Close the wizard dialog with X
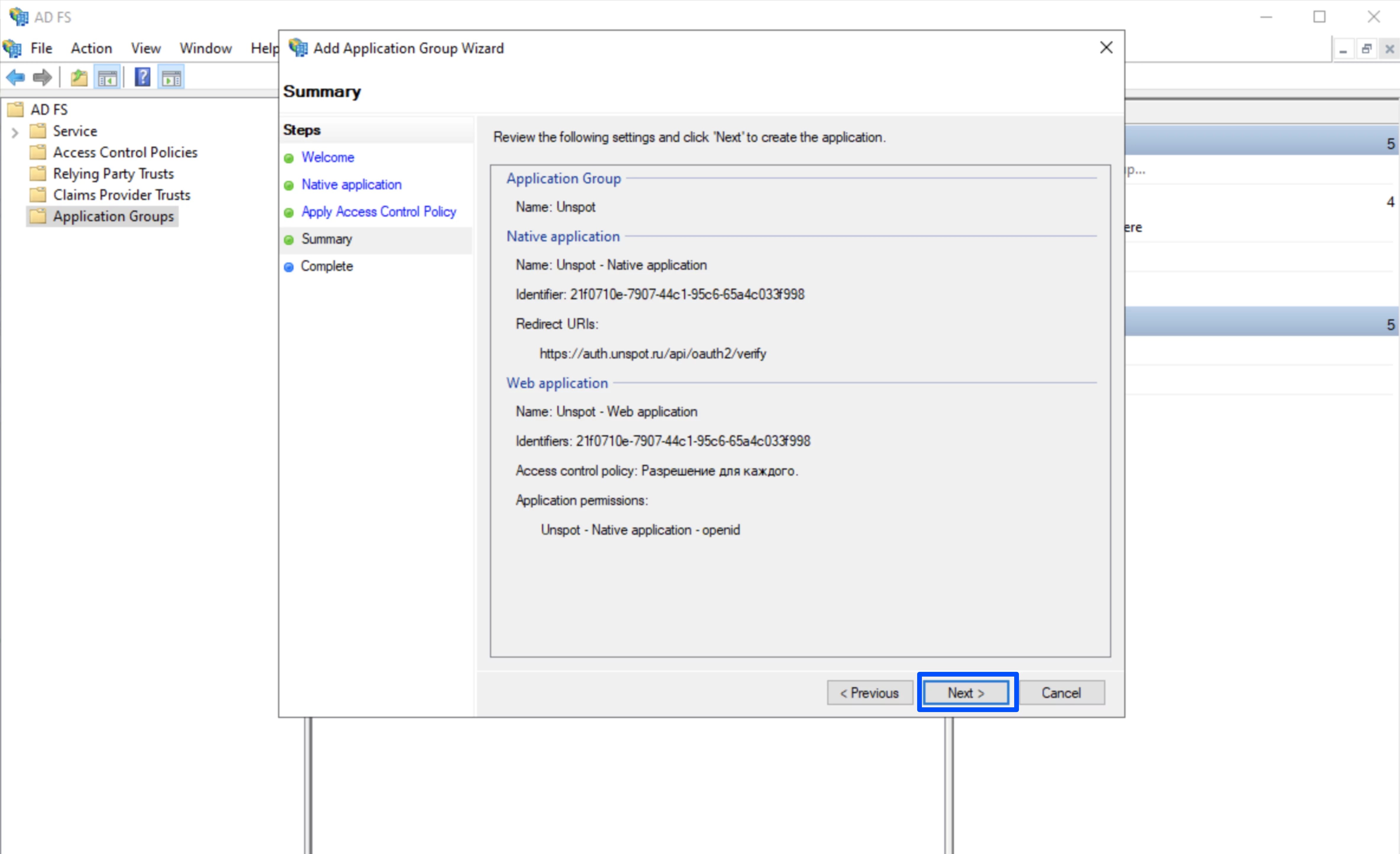The image size is (1400, 854). pos(1106,48)
